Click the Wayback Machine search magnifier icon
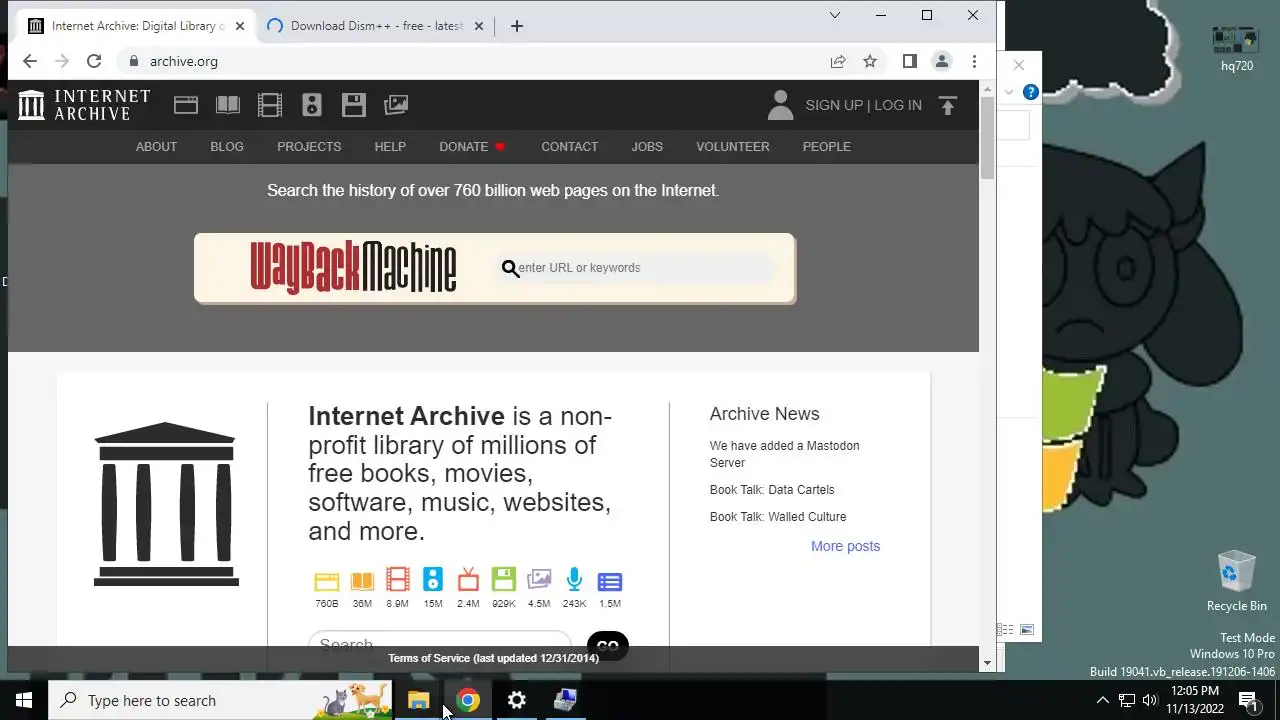 510,268
